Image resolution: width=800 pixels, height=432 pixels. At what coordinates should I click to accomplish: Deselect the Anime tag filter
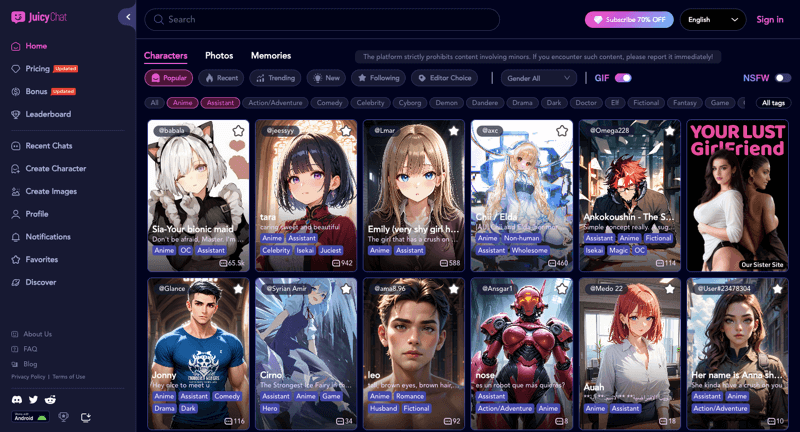tap(182, 103)
